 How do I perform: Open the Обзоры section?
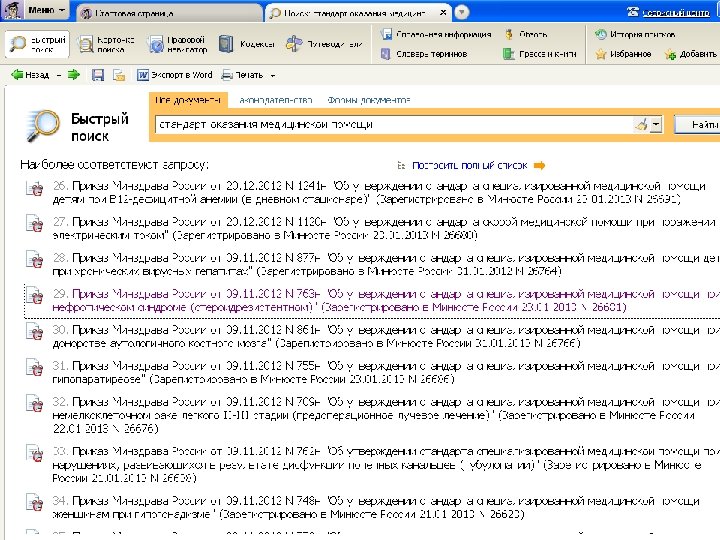526,34
